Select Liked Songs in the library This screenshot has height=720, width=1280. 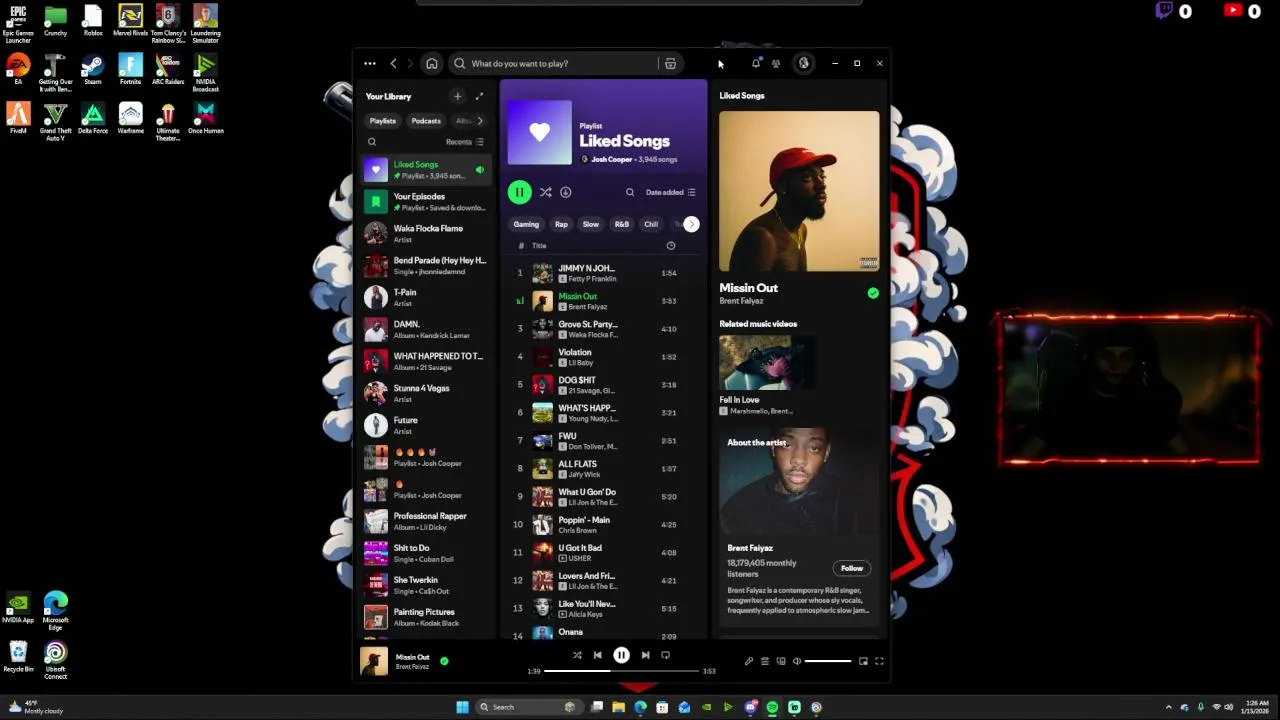tap(425, 170)
